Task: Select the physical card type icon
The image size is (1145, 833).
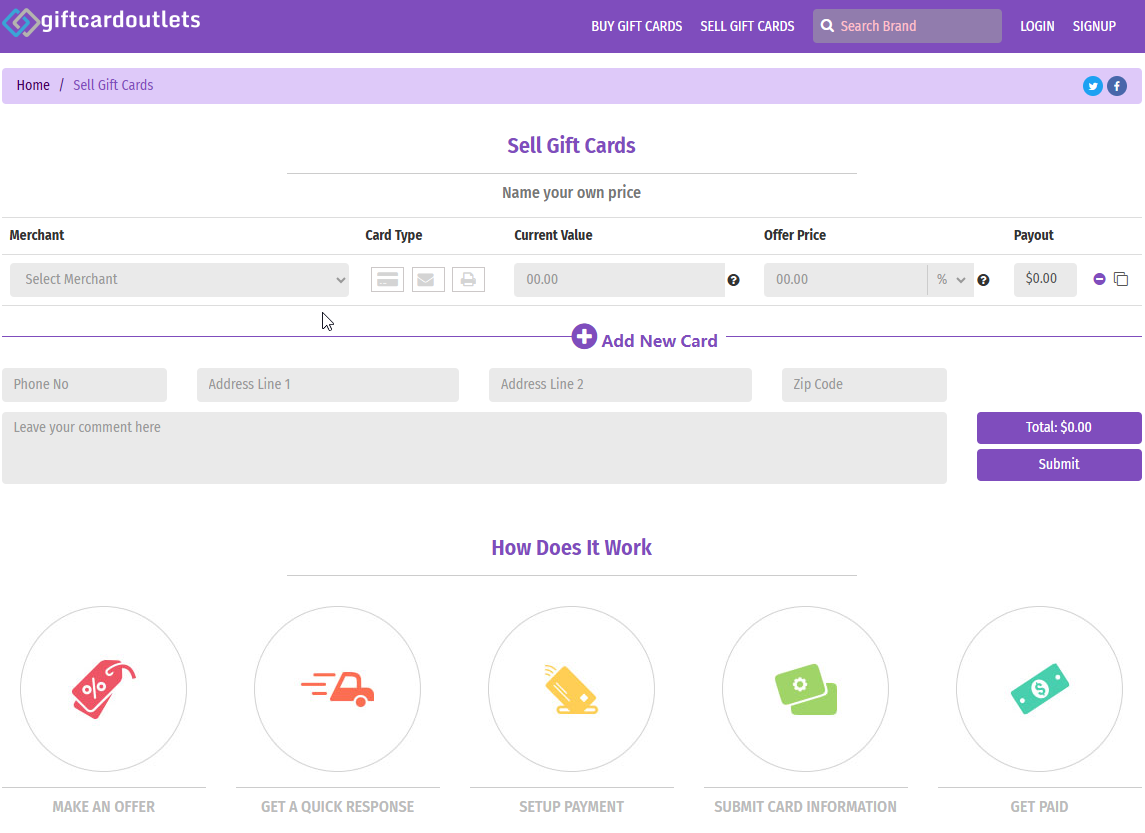Action: [387, 280]
